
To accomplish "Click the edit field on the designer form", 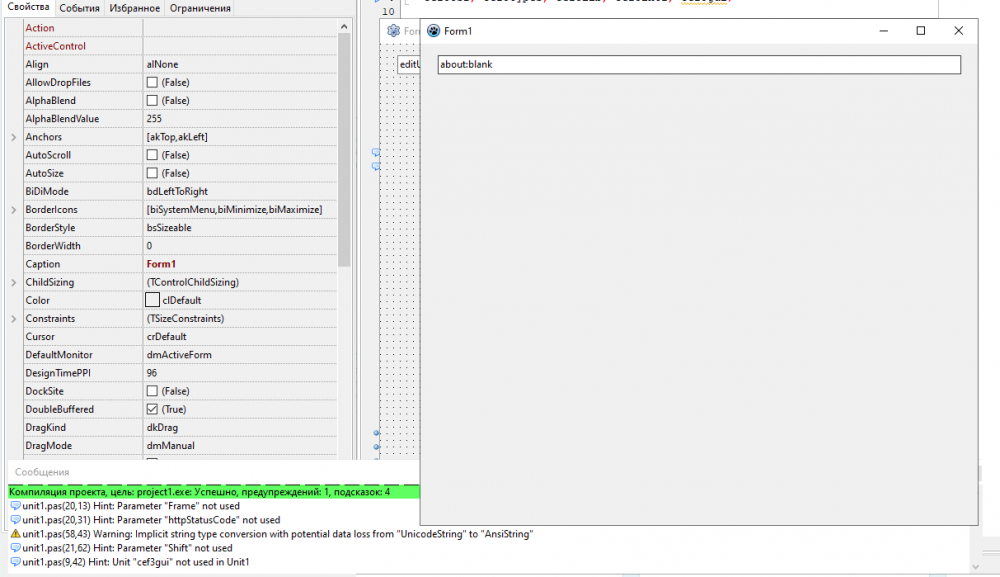I will pyautogui.click(x=409, y=64).
